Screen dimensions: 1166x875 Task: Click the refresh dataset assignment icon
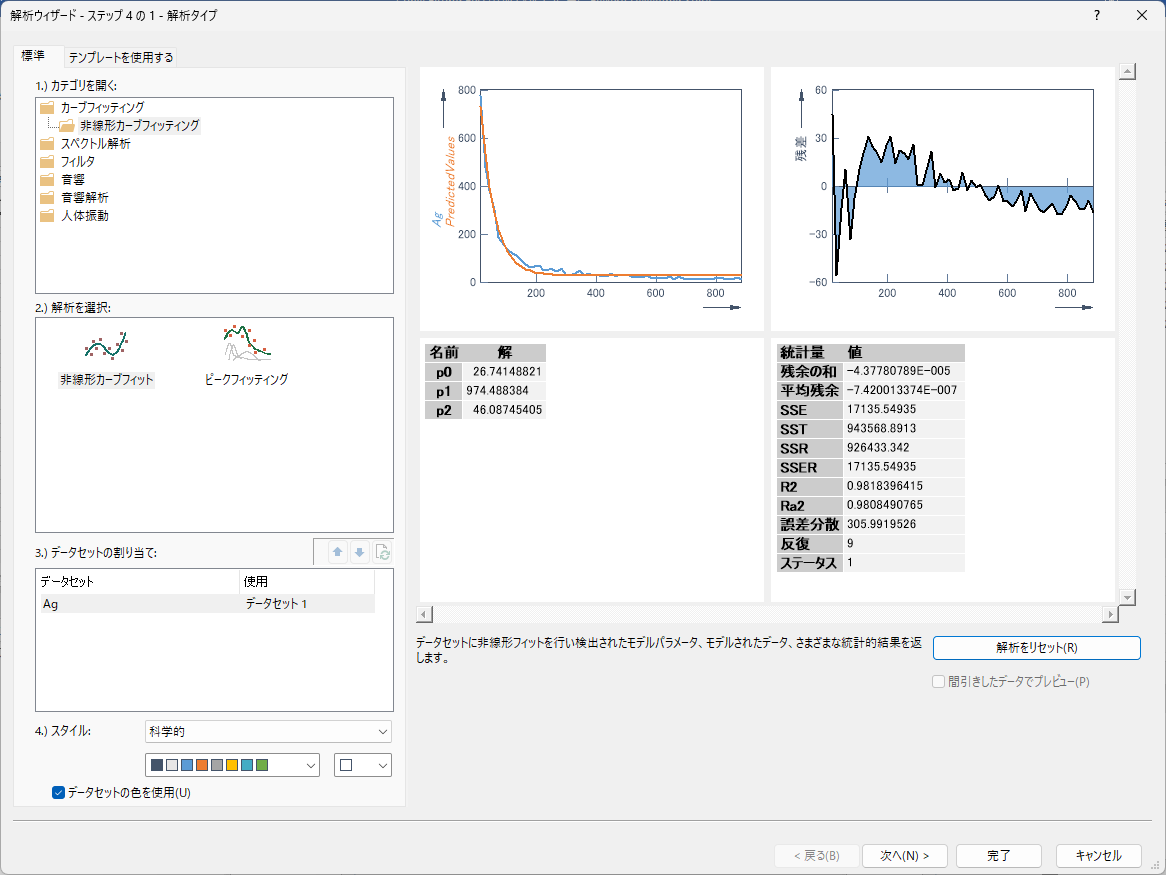point(382,553)
